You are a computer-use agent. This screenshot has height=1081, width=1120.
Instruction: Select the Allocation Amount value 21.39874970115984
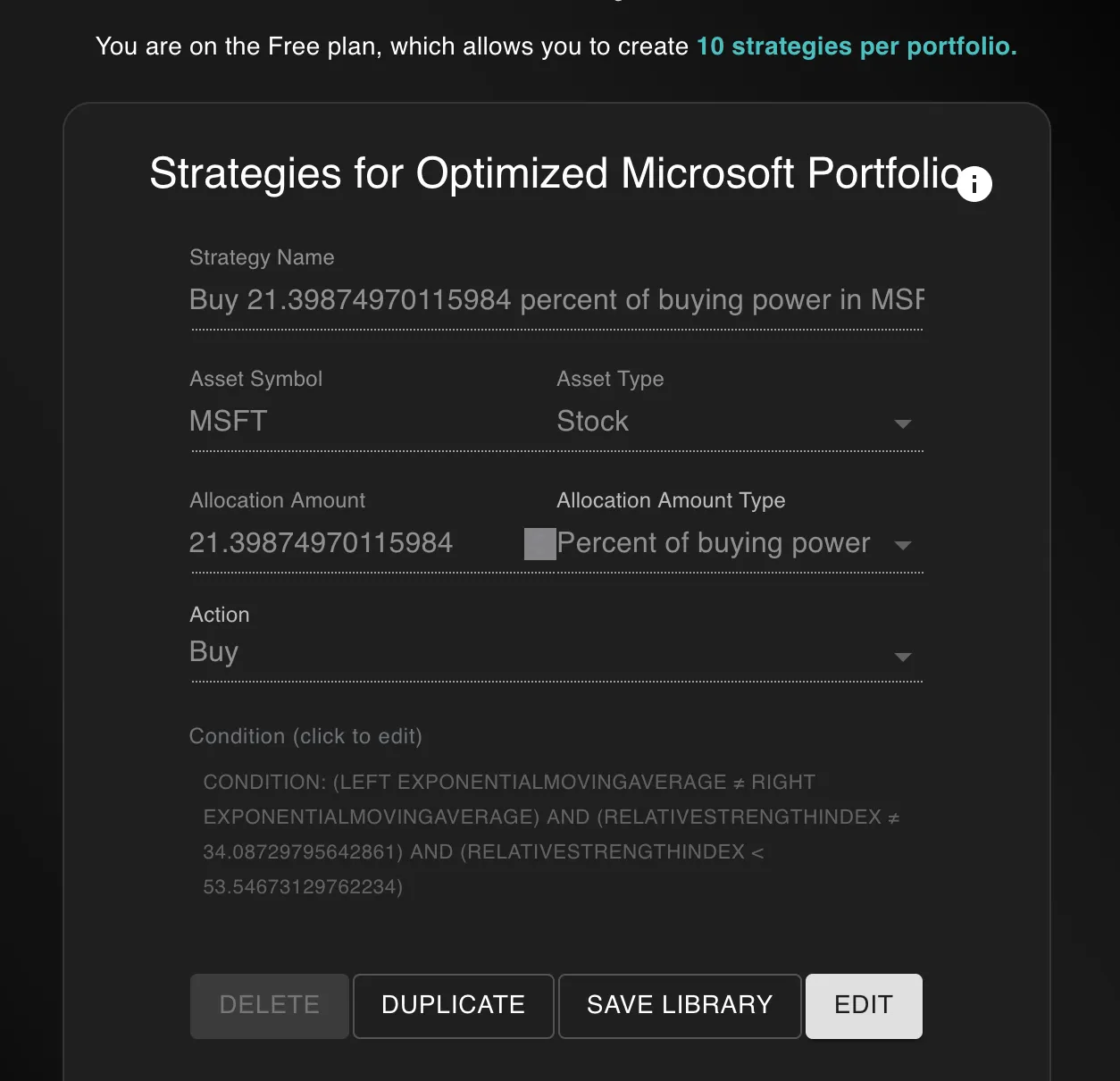[321, 543]
